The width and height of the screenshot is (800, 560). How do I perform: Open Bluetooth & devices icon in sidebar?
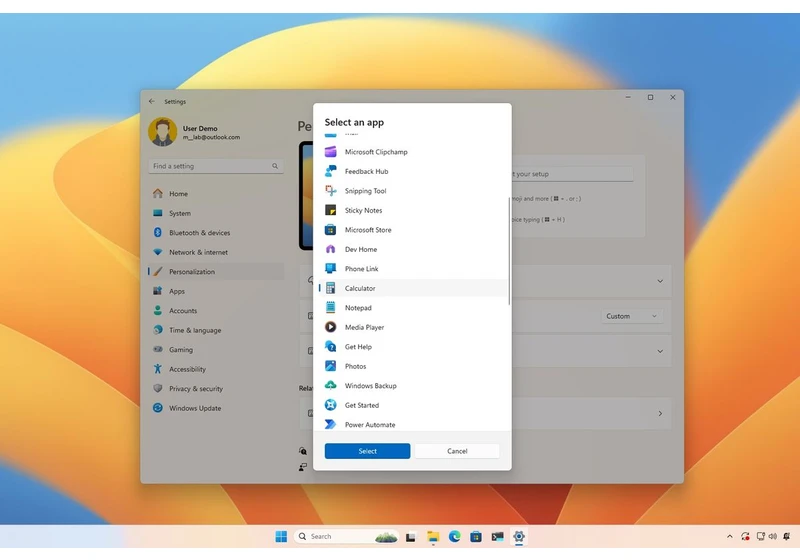tap(158, 233)
